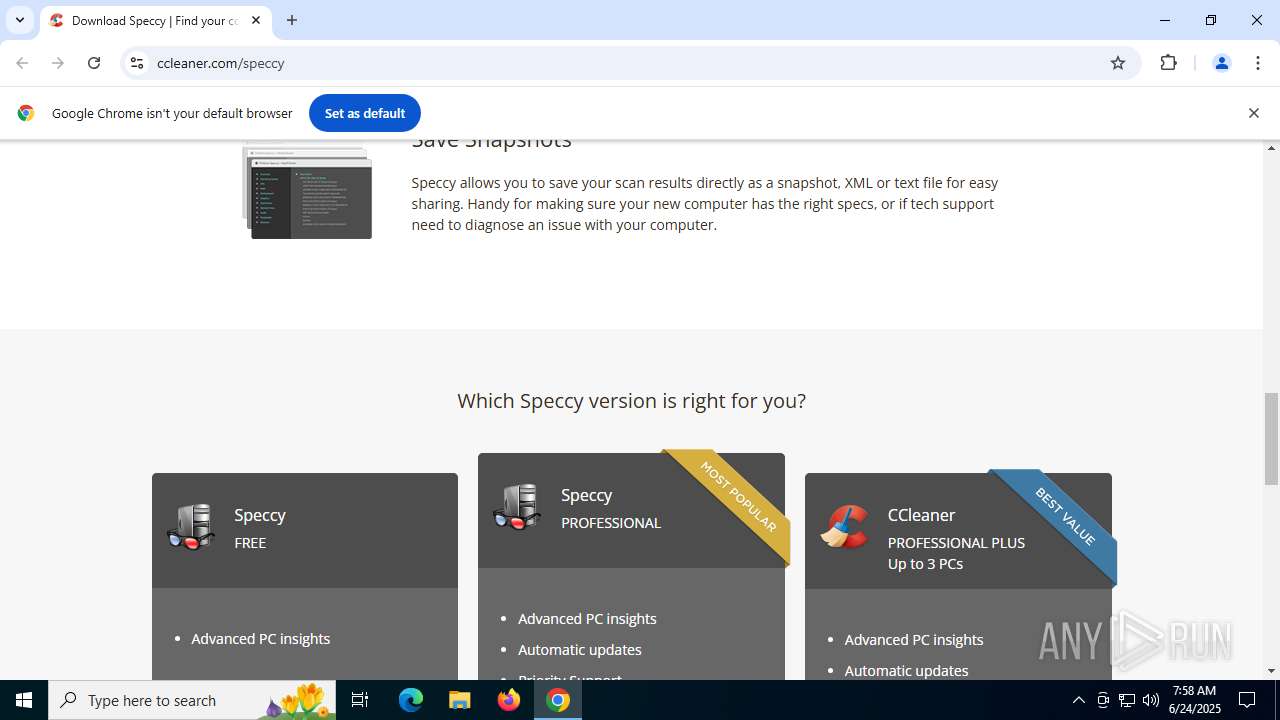Open the Windows Start menu

[24, 700]
